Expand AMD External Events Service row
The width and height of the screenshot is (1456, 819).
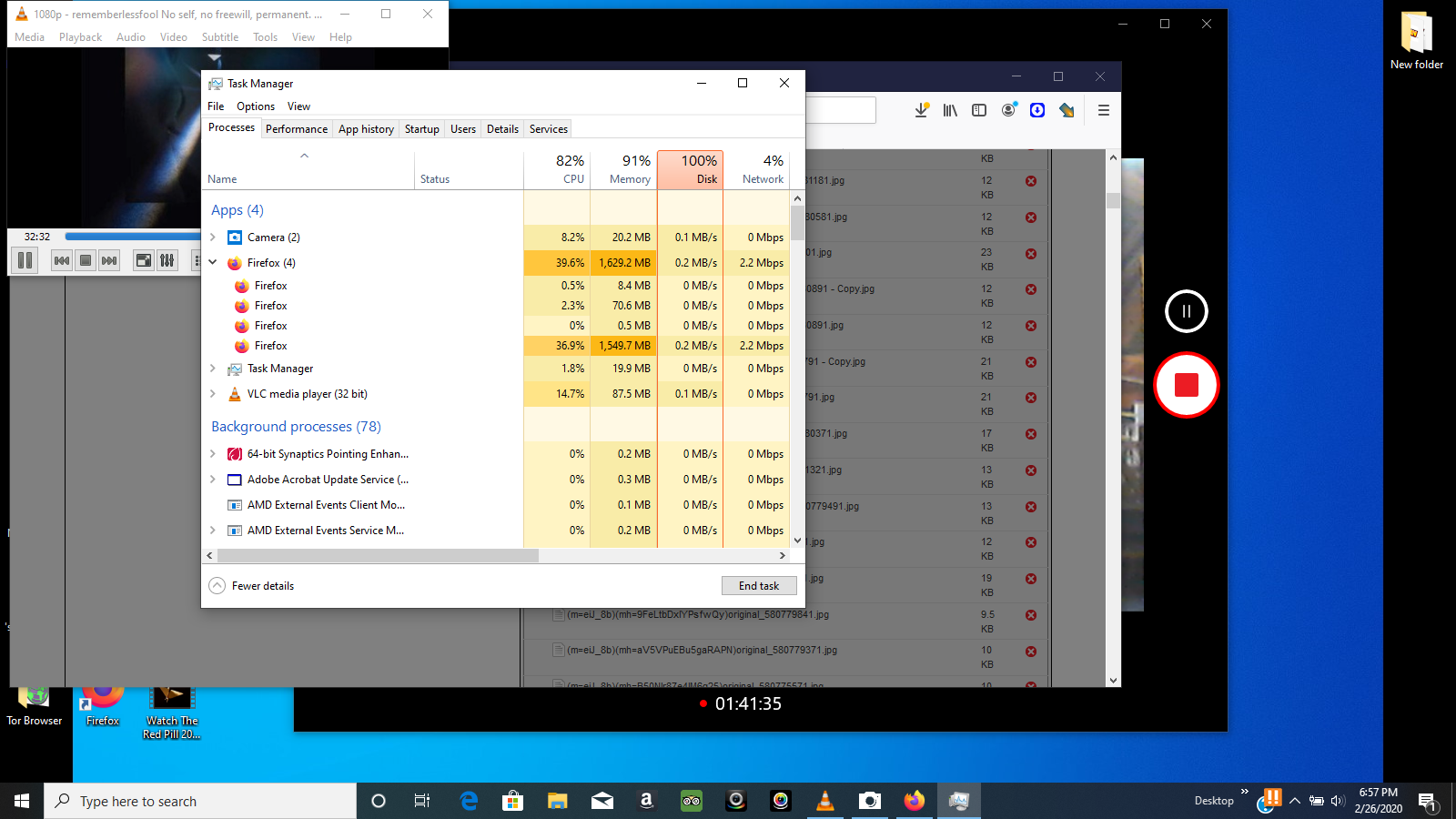(213, 531)
